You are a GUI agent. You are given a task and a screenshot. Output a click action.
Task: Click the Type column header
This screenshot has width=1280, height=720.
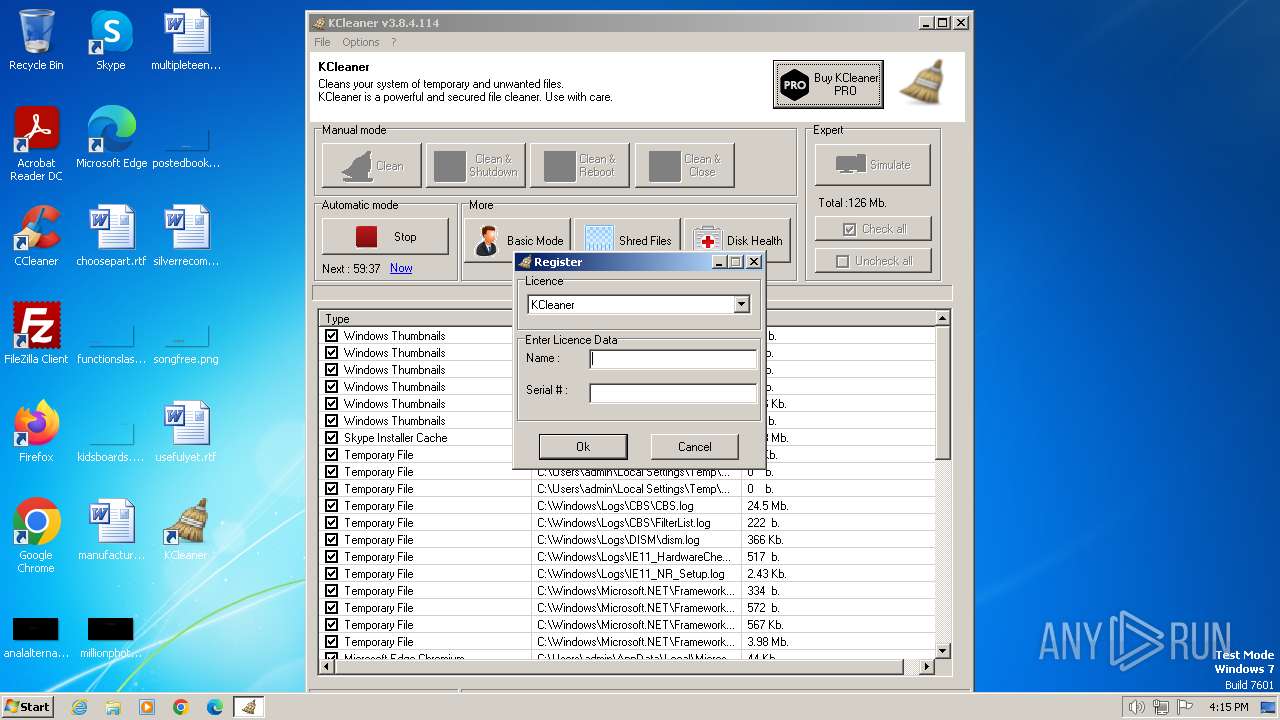point(425,319)
